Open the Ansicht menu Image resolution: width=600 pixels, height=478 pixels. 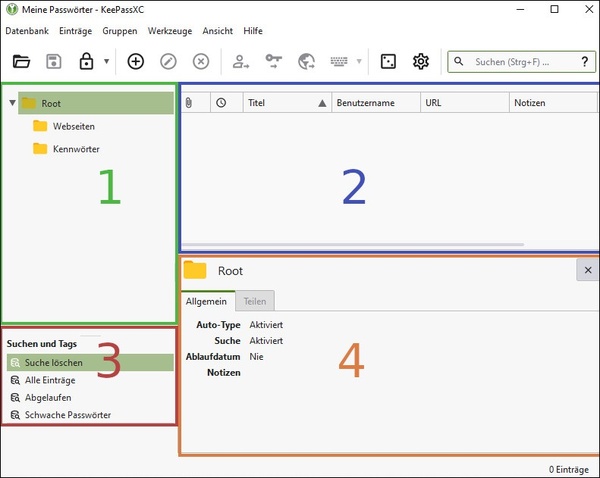pos(218,31)
